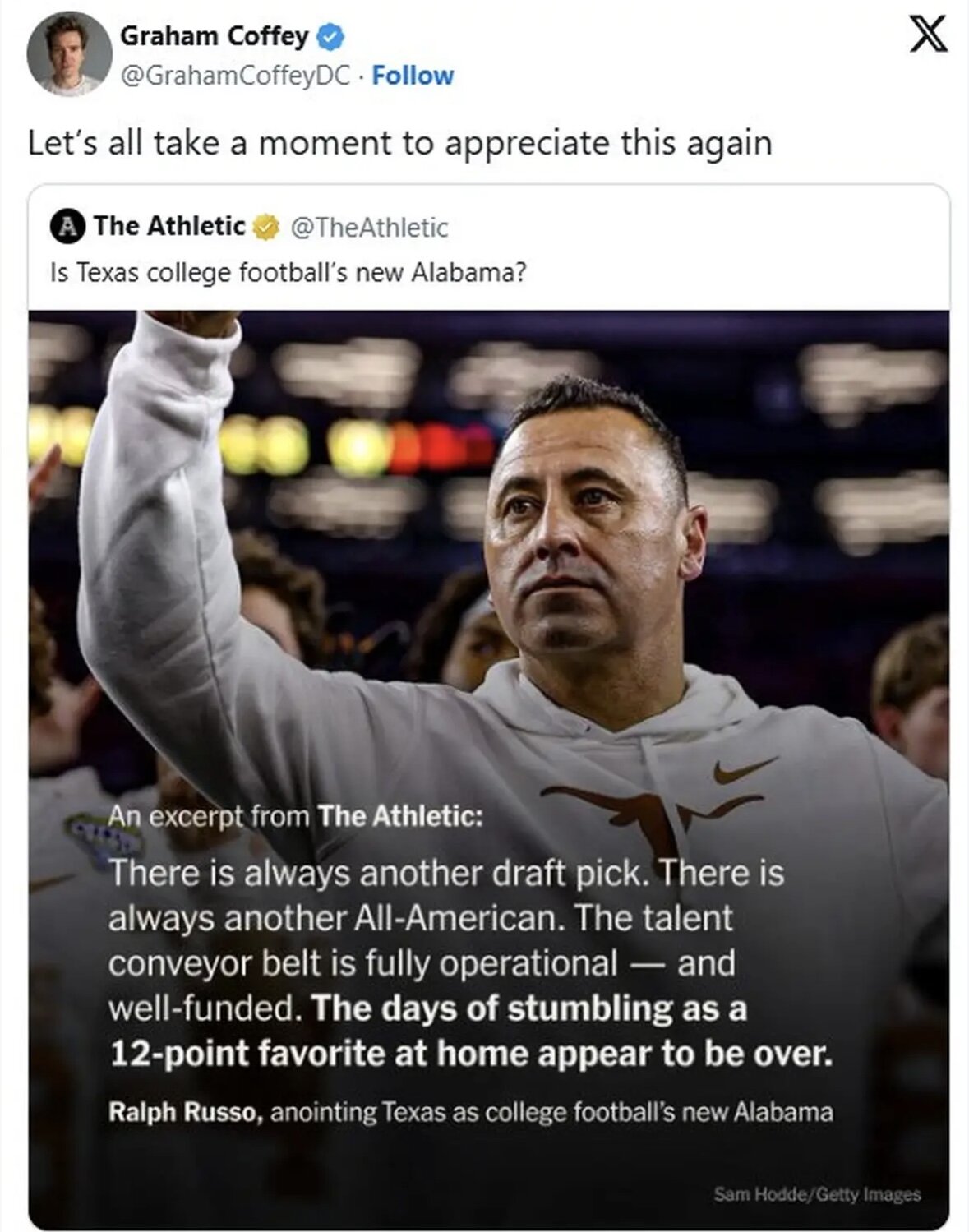The width and height of the screenshot is (969, 1232).
Task: Click 'An excerpt from The Athletic' heading
Action: (x=294, y=816)
